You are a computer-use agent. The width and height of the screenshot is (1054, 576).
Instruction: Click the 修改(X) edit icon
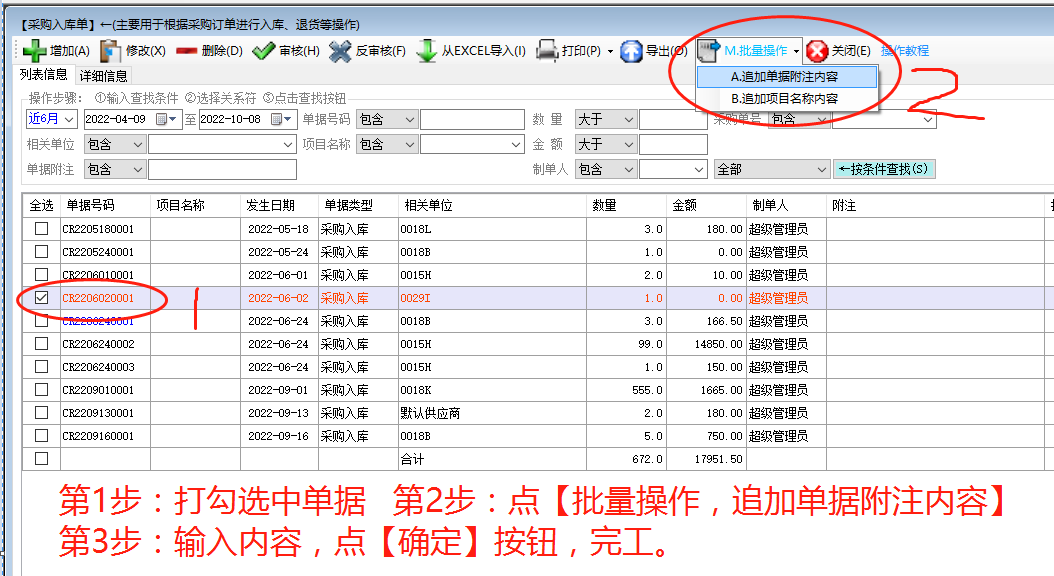(110, 50)
